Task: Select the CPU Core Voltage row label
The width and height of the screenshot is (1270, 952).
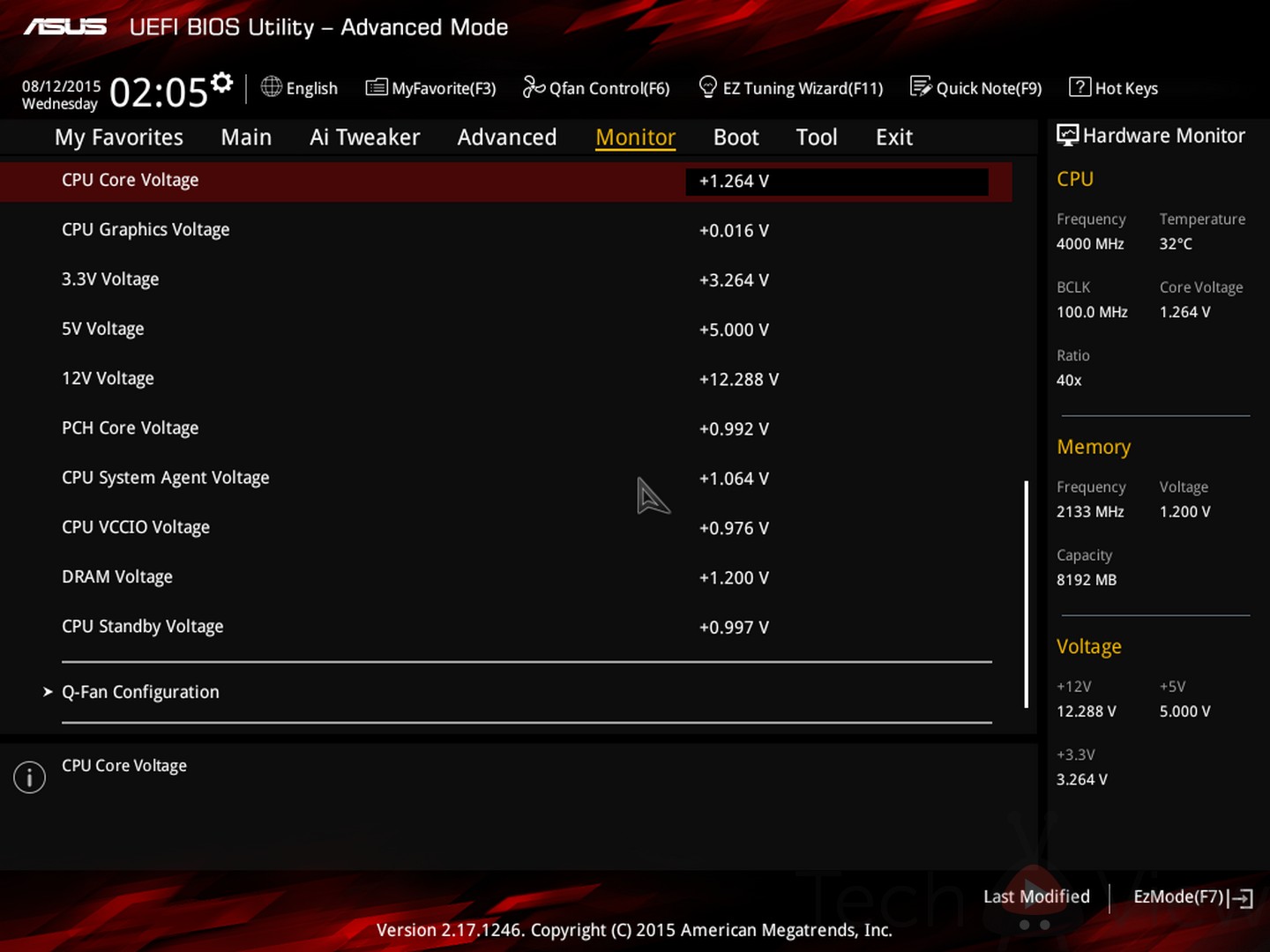Action: coord(131,180)
